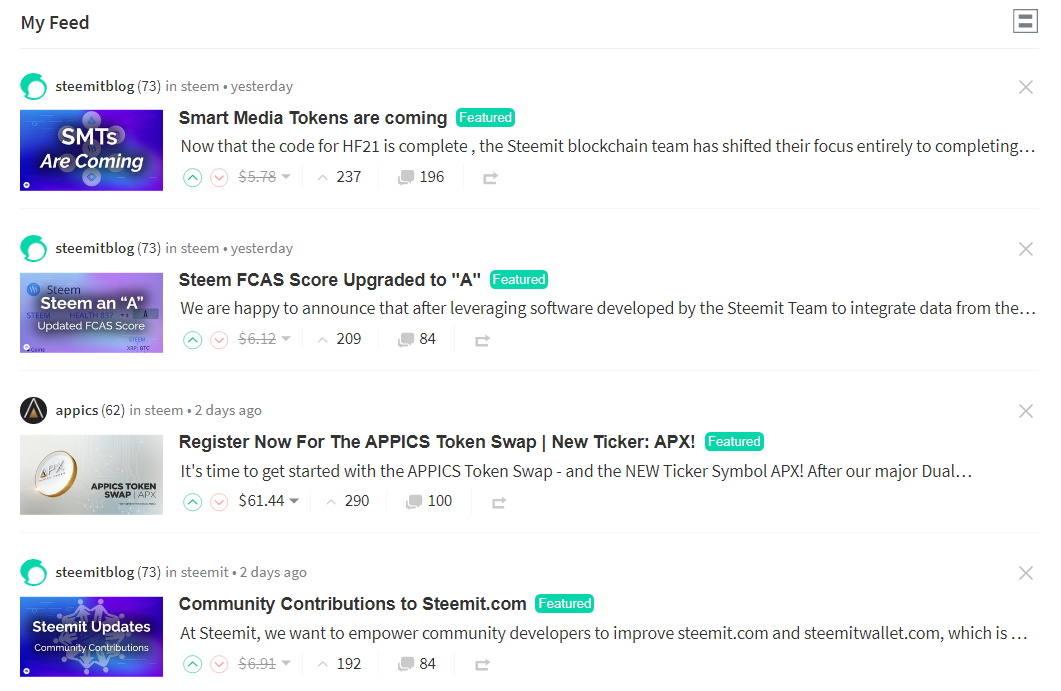Expand the $6.12 payout dropdown
Viewport: 1061px width, 691px height.
(265, 338)
